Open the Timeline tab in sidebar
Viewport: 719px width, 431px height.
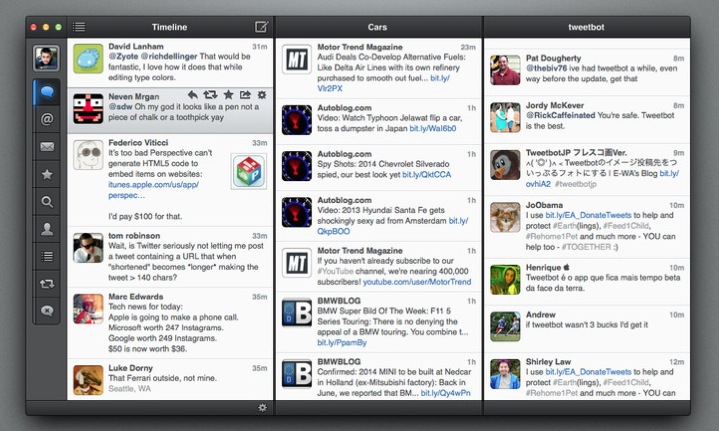point(46,92)
